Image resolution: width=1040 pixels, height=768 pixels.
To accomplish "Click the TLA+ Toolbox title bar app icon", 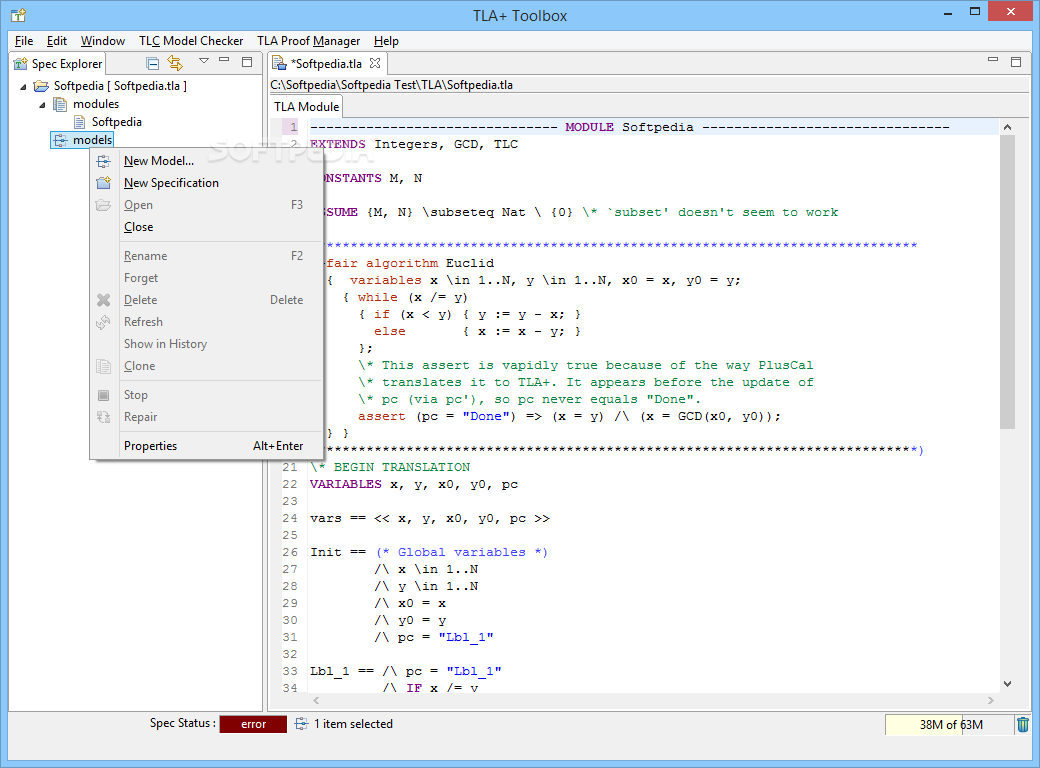I will coord(19,15).
